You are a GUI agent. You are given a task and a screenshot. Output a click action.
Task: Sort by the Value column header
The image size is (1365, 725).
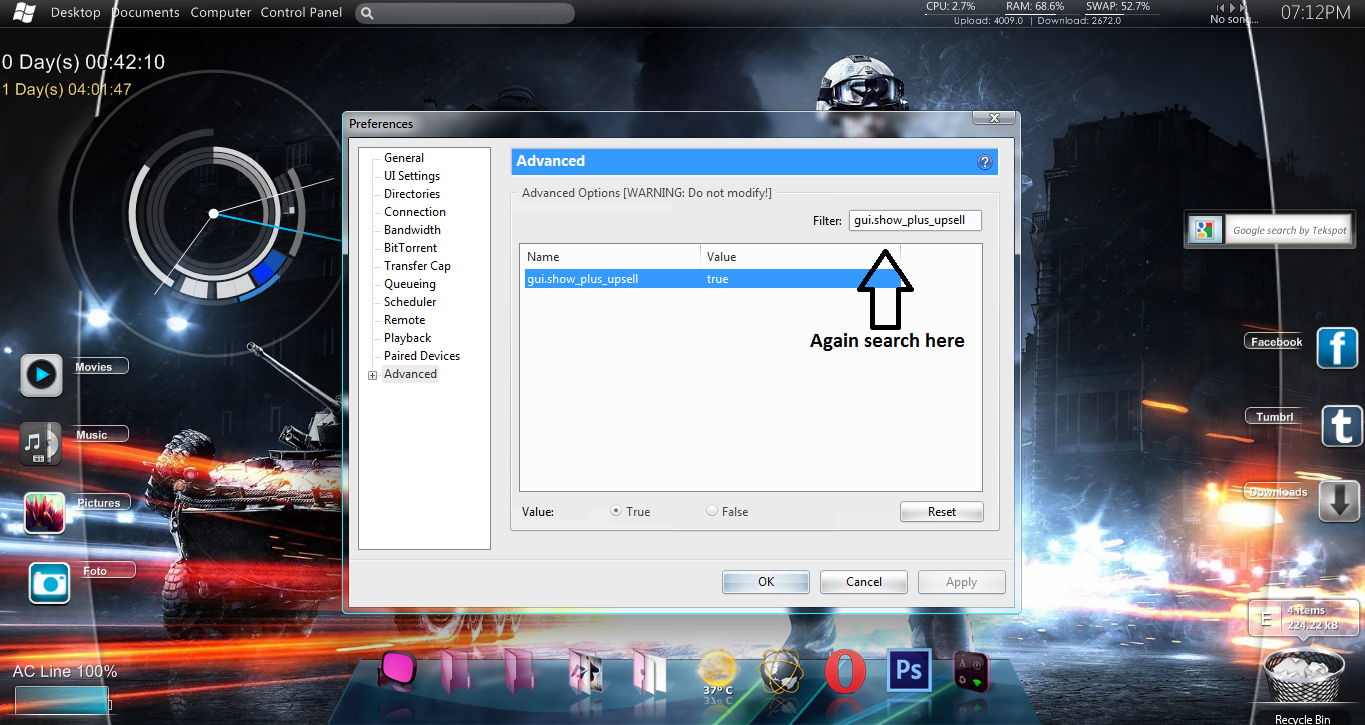point(800,257)
